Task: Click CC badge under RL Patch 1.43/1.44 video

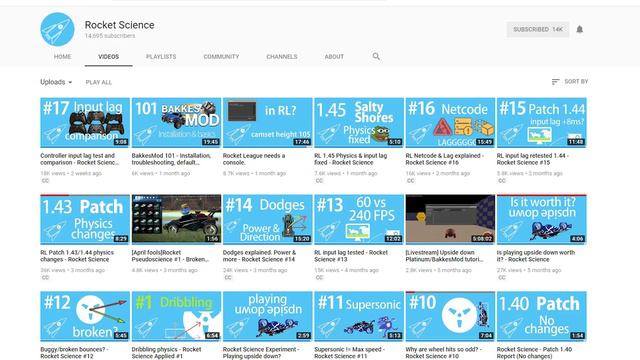Action: (x=45, y=278)
